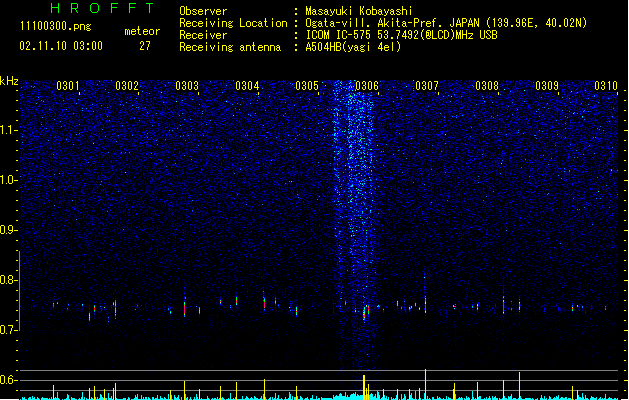Image resolution: width=629 pixels, height=400 pixels.
Task: Click the 0.6 kHz axis label
Action: coord(8,380)
